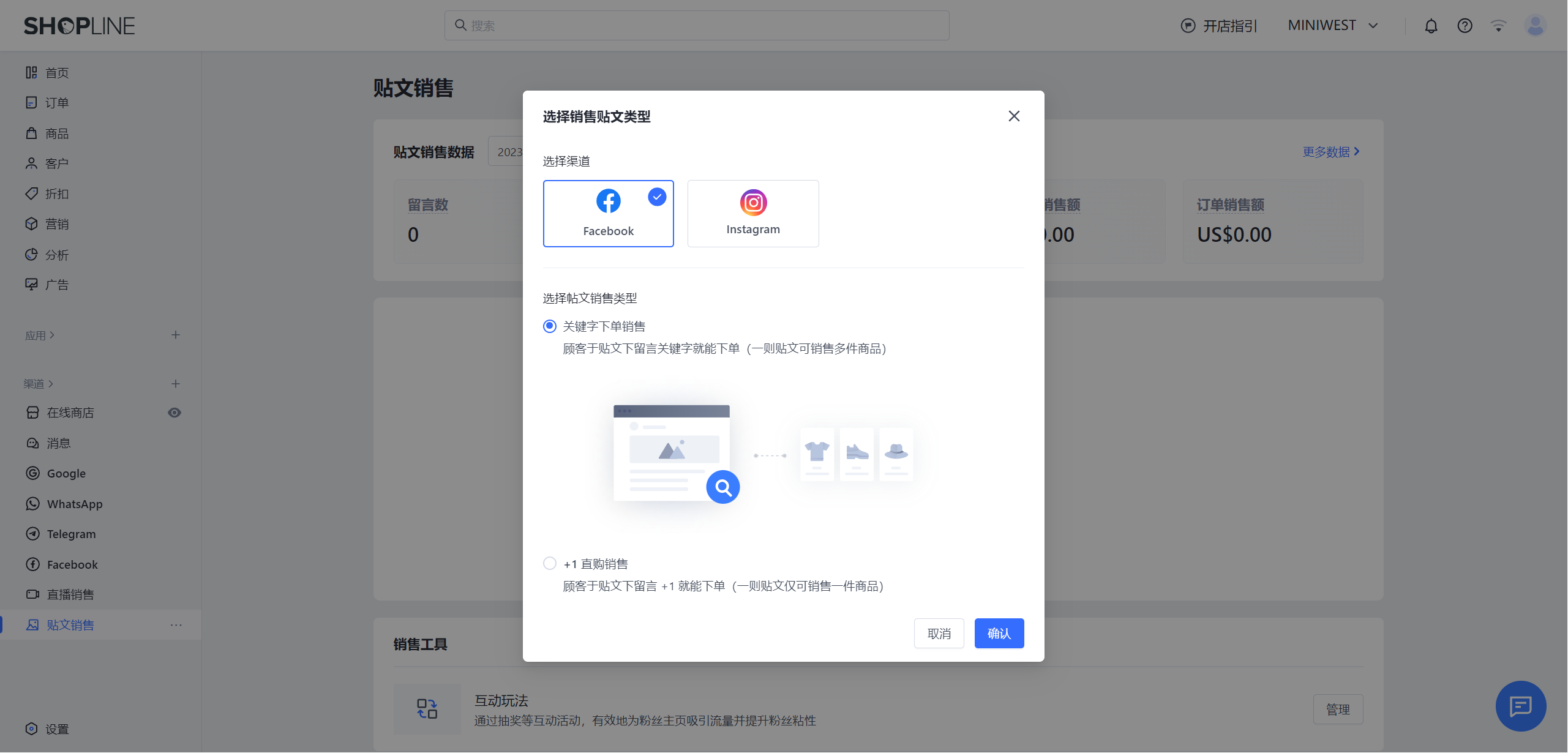Click the keyword-order illustration image
This screenshot has height=753, width=1568.
pos(762,454)
